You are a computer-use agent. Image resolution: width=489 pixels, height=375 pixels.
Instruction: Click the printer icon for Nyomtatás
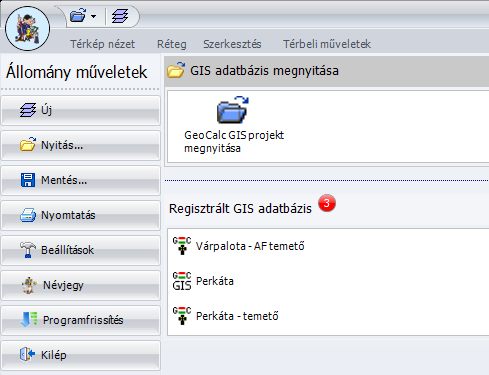[x=28, y=215]
